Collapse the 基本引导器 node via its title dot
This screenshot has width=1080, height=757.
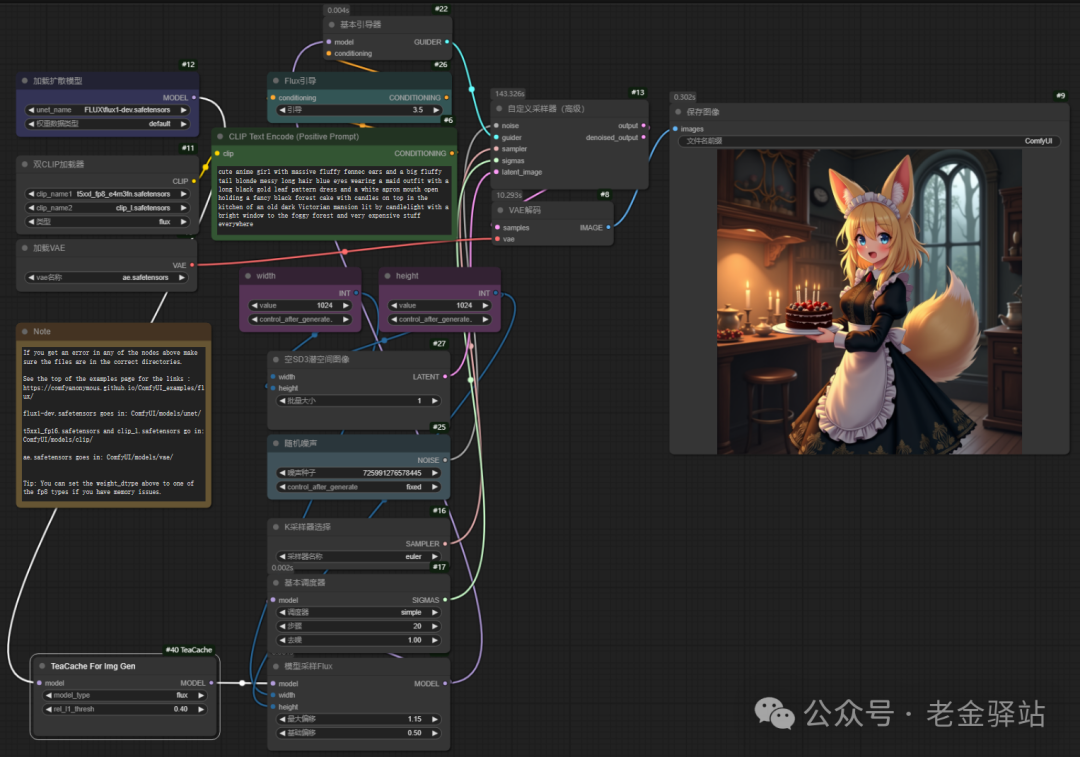tap(332, 25)
